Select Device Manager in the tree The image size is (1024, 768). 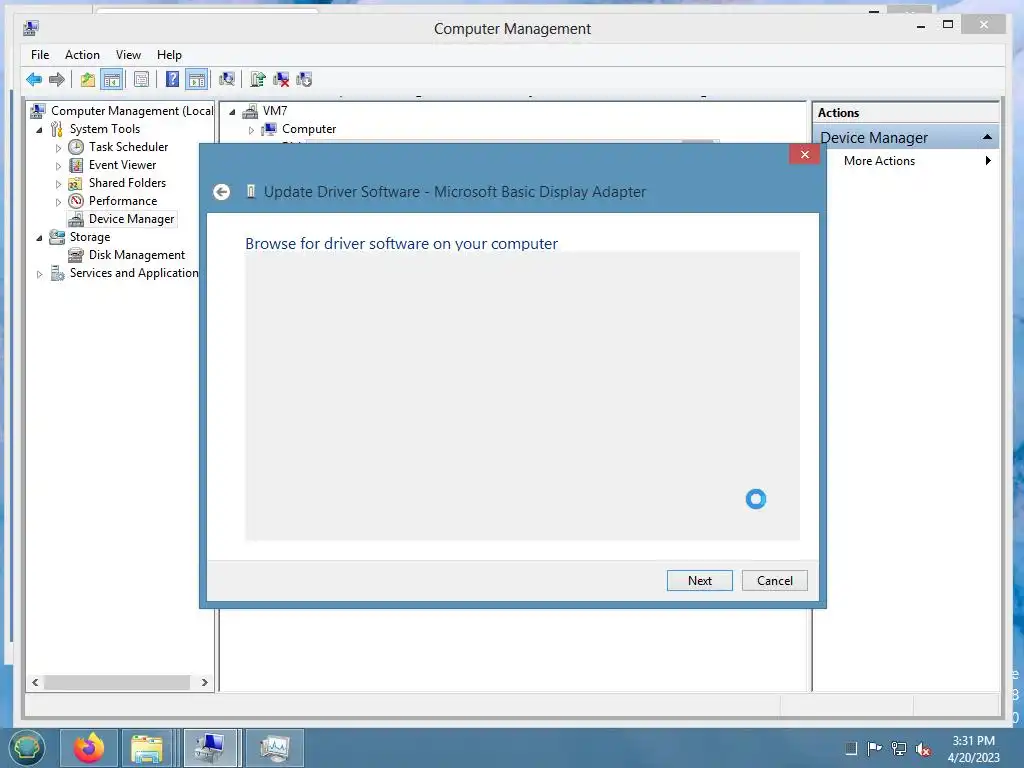pos(131,219)
